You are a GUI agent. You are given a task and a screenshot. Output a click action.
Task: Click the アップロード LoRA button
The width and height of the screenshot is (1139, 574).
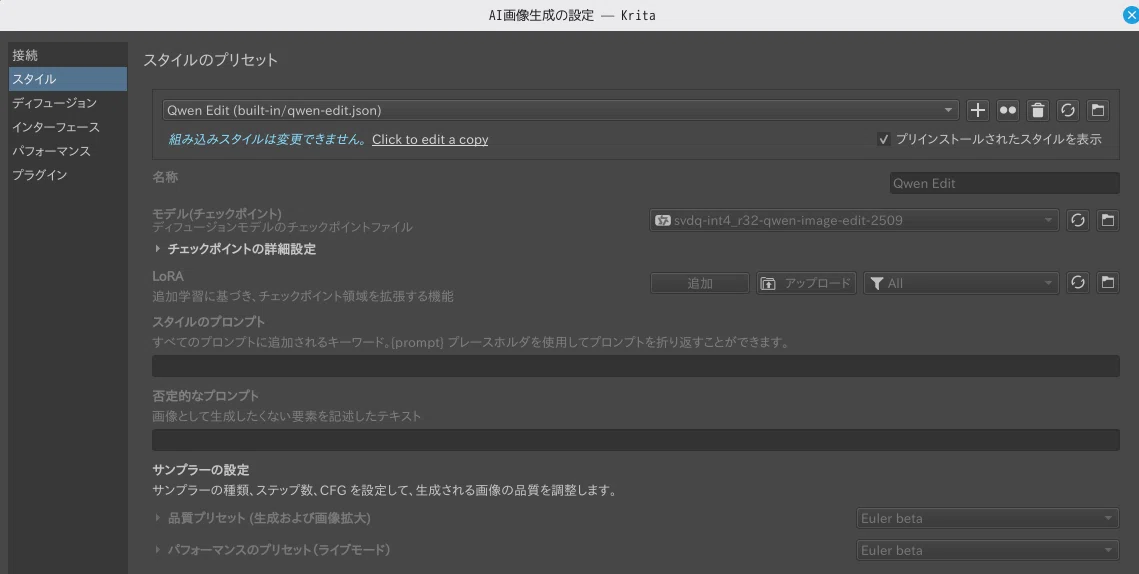coord(806,283)
